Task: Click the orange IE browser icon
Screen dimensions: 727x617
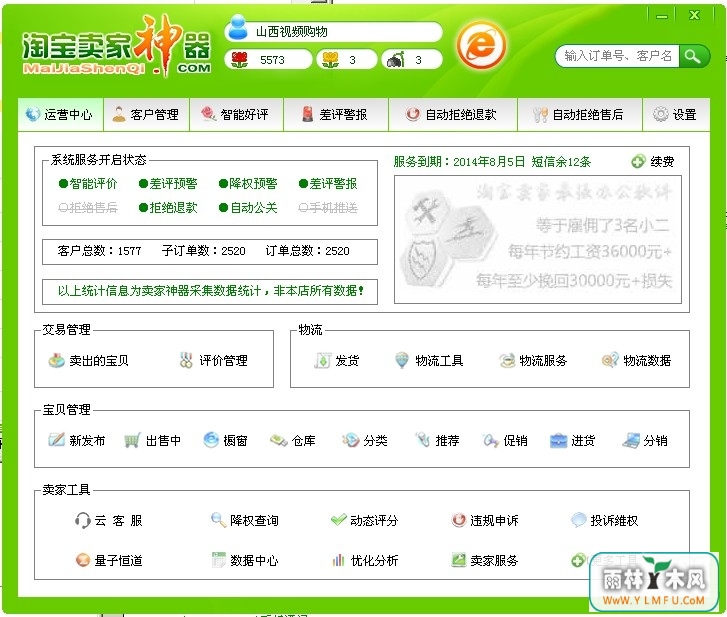Action: (x=481, y=45)
